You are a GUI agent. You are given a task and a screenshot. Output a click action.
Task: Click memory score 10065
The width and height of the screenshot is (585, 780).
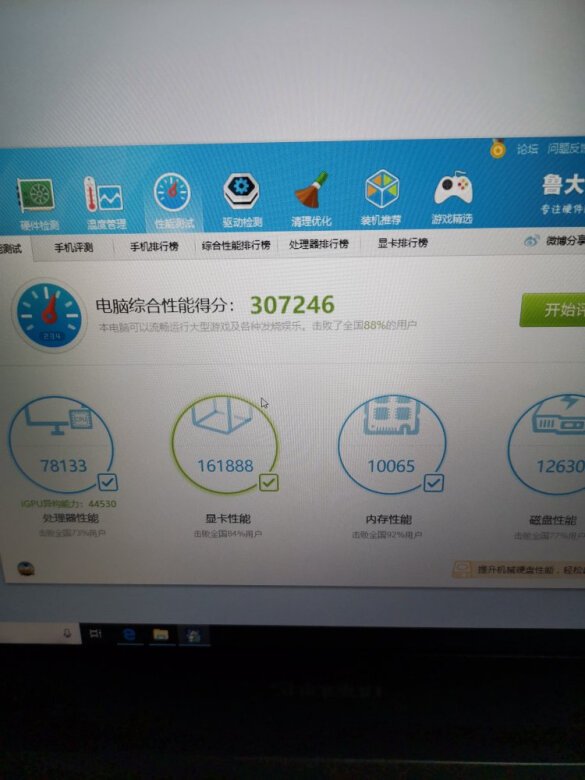391,466
